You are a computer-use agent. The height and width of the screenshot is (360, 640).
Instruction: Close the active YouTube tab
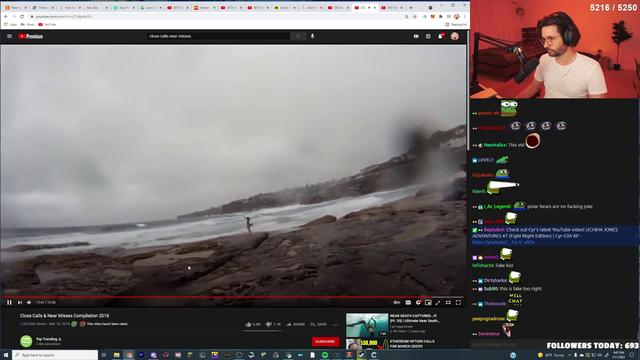(x=375, y=7)
